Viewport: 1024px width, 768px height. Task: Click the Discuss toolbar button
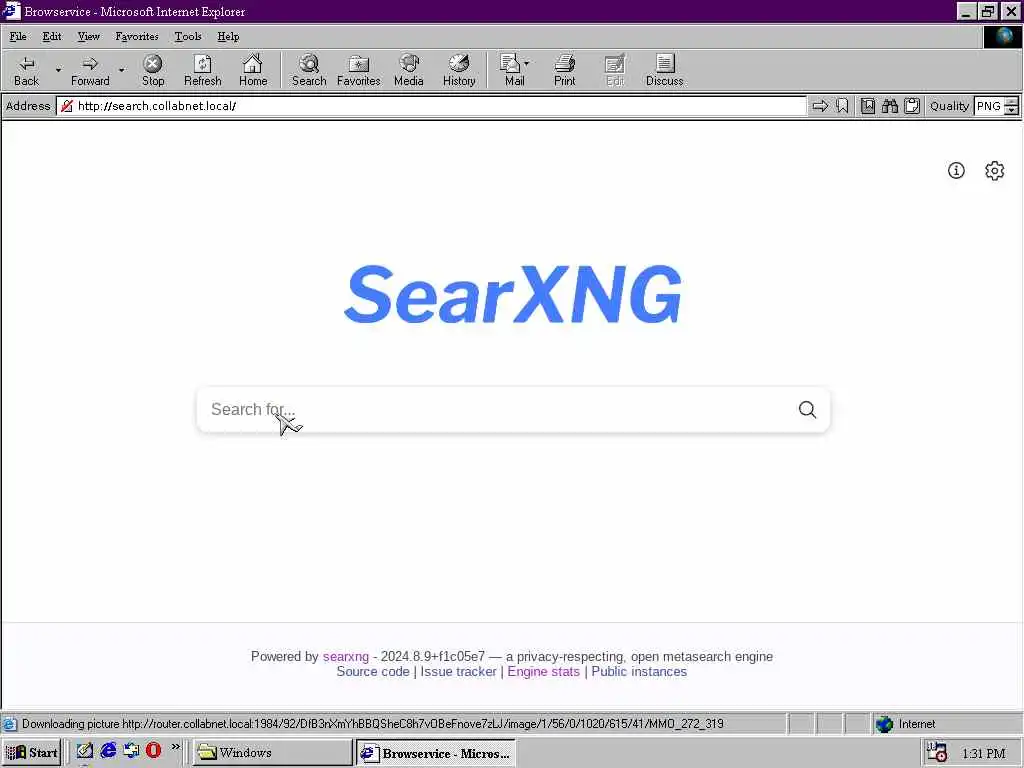(x=665, y=71)
